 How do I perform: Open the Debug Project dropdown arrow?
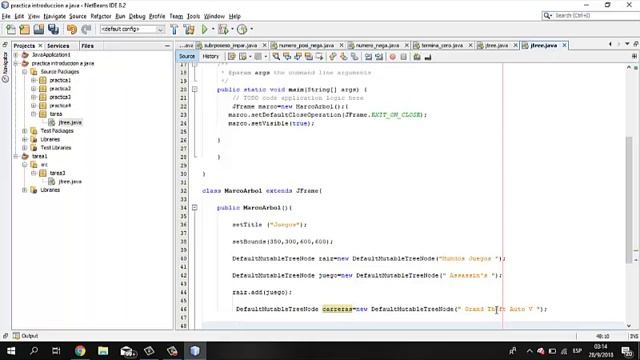(232, 29)
